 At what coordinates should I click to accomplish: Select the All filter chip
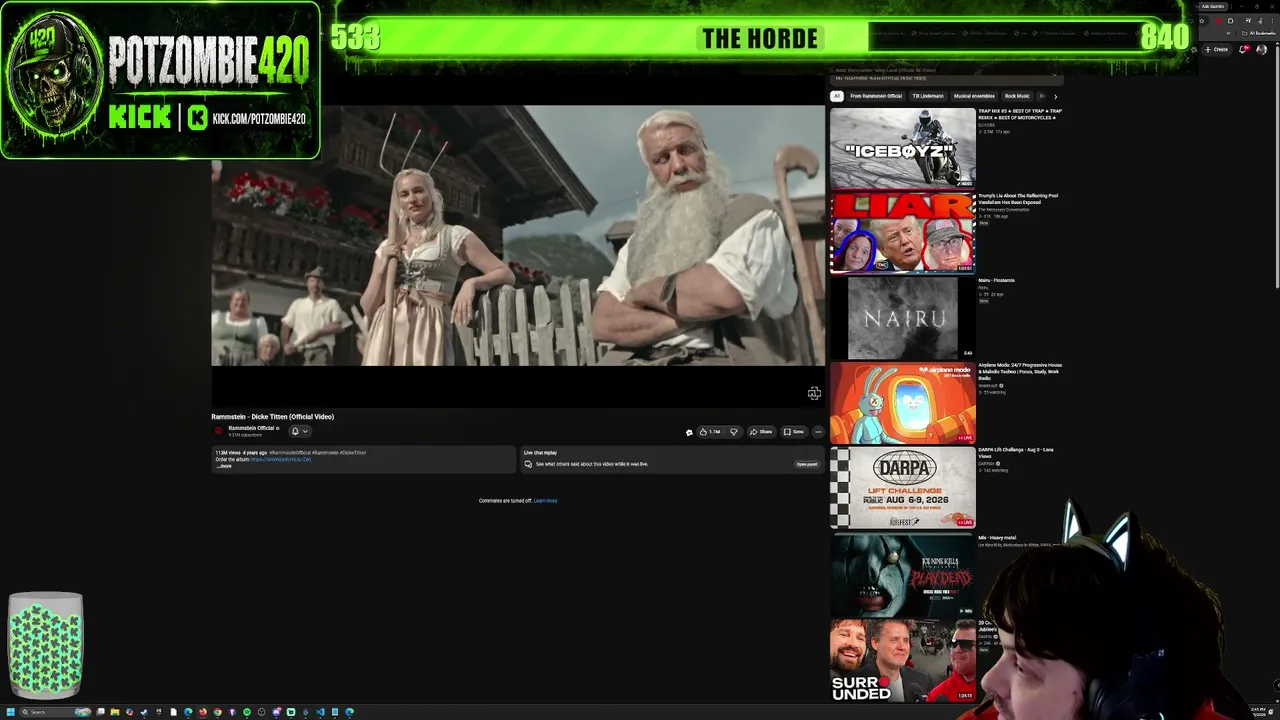tap(837, 96)
